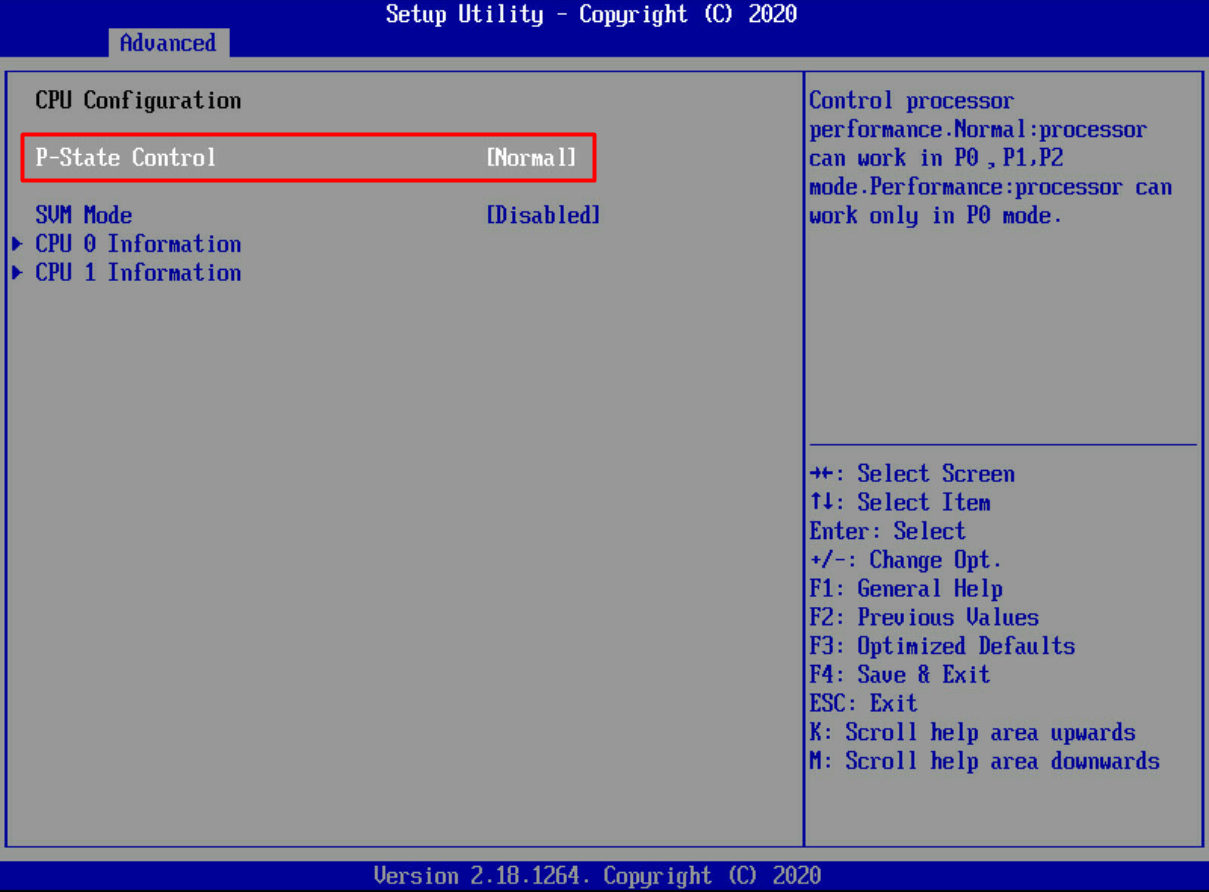Click the F2: Previous Values hint
Screen dimensions: 1209x892
tap(924, 618)
